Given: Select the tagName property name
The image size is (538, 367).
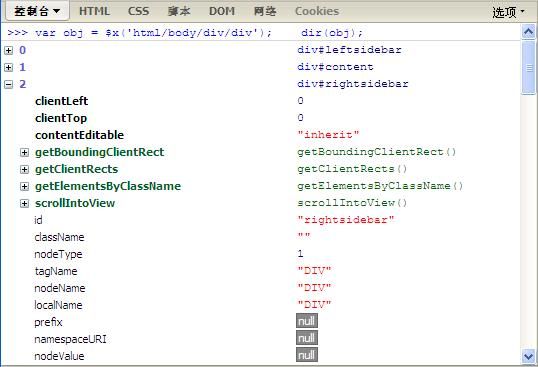Looking at the screenshot, I should tap(56, 271).
